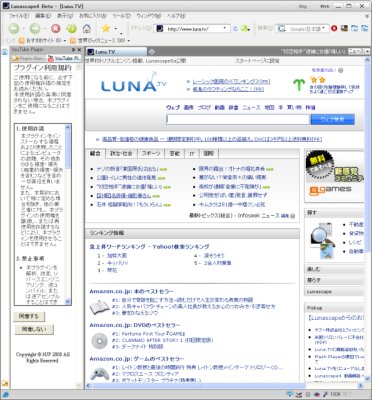Click the 同意しない disagree button
The image size is (372, 400).
[x=34, y=329]
